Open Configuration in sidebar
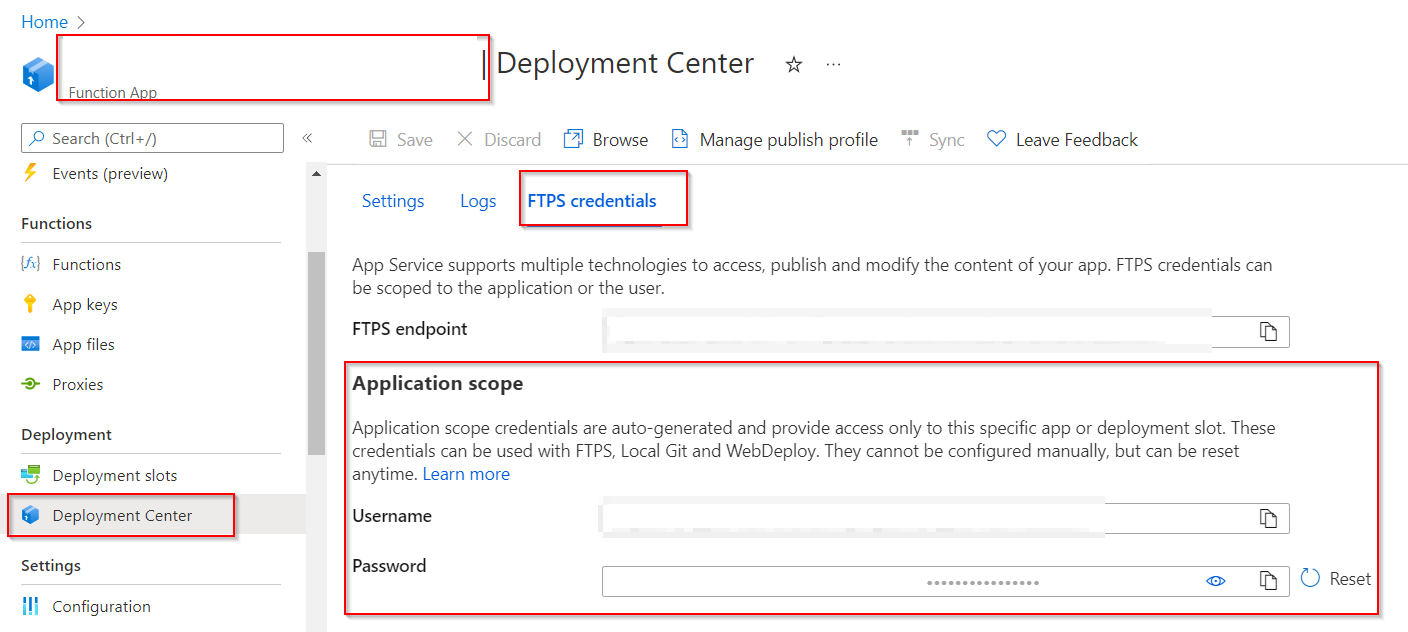 [101, 606]
